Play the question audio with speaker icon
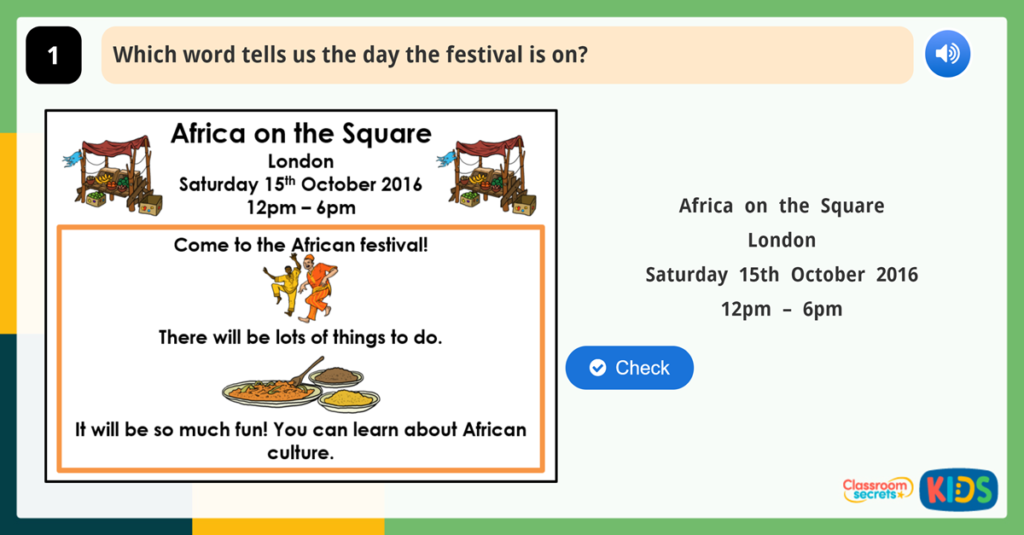Image resolution: width=1024 pixels, height=535 pixels. [x=947, y=54]
